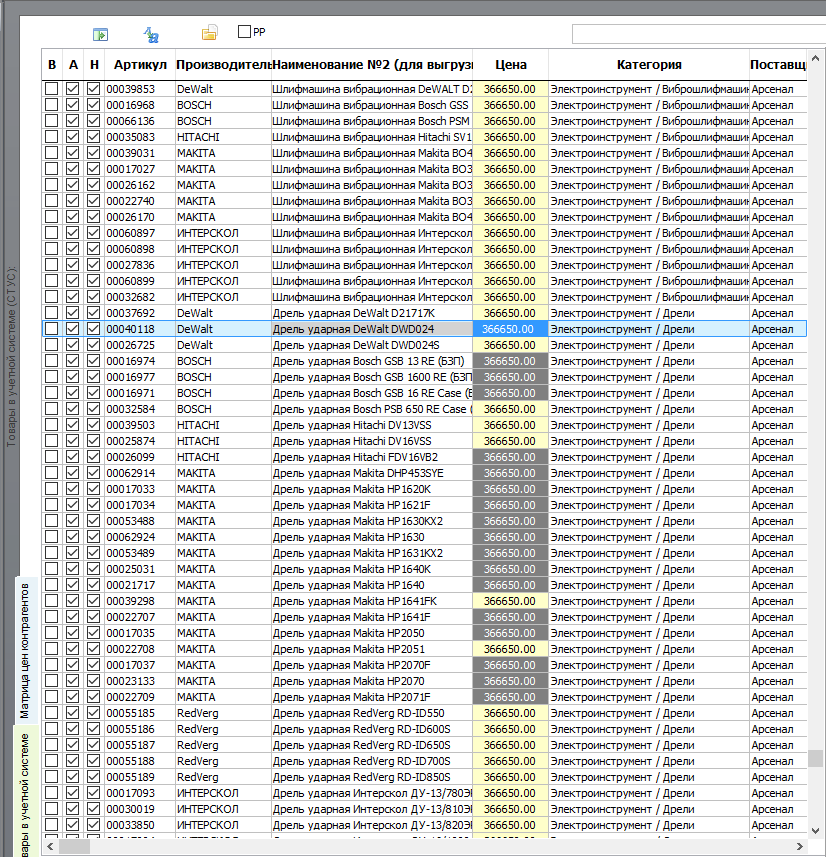The height and width of the screenshot is (857, 826).
Task: Click the horizontal scrollbar left arrow
Action: 50,846
